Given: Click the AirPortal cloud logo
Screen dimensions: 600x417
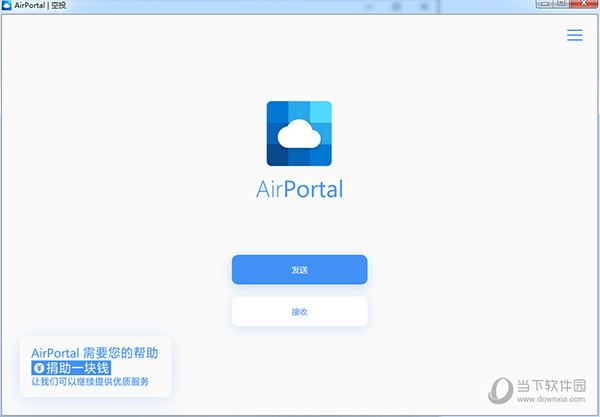Looking at the screenshot, I should 299,134.
